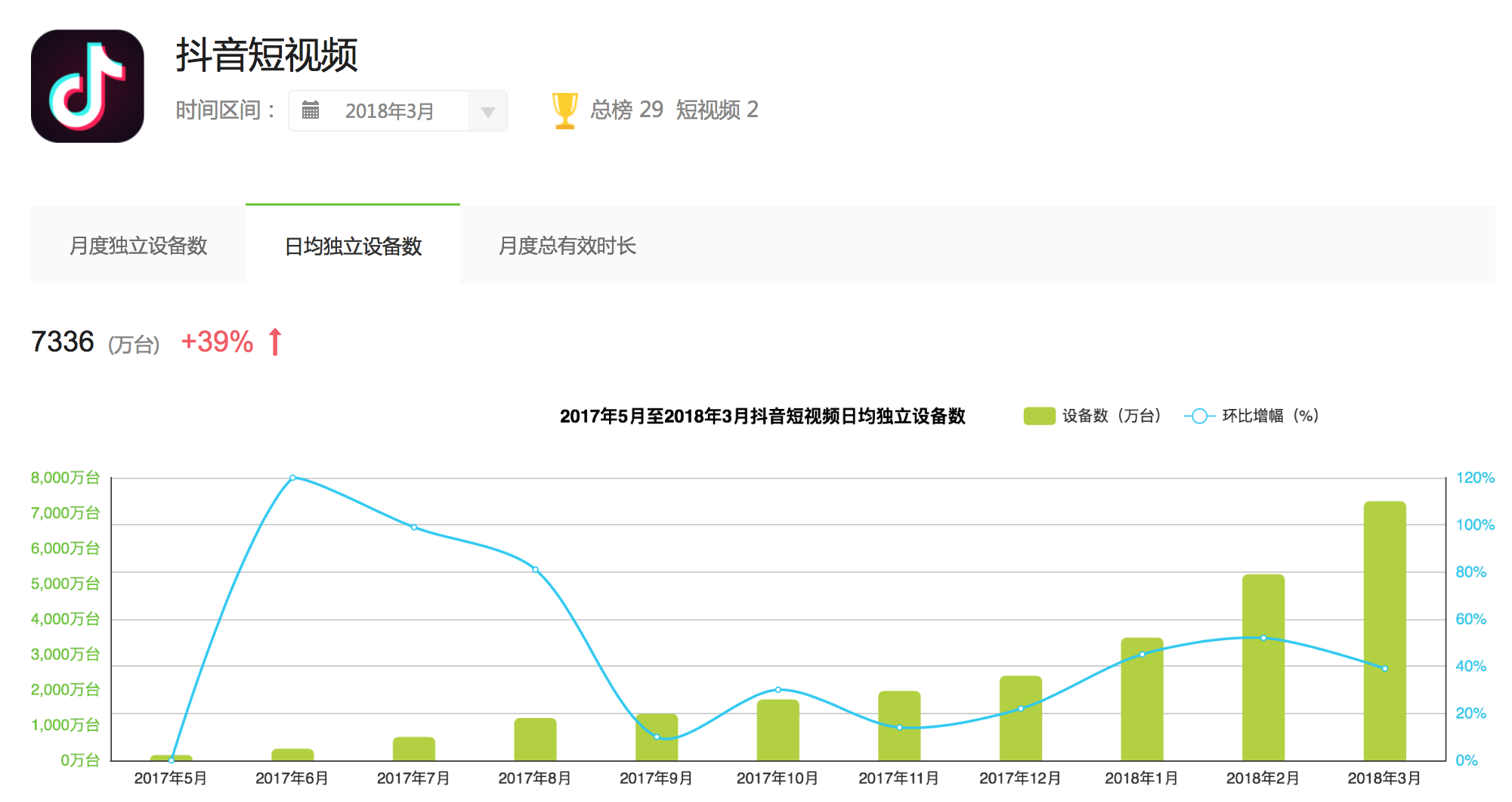The height and width of the screenshot is (802, 1512).
Task: Open the 月度总有效时长 tab
Action: (567, 246)
